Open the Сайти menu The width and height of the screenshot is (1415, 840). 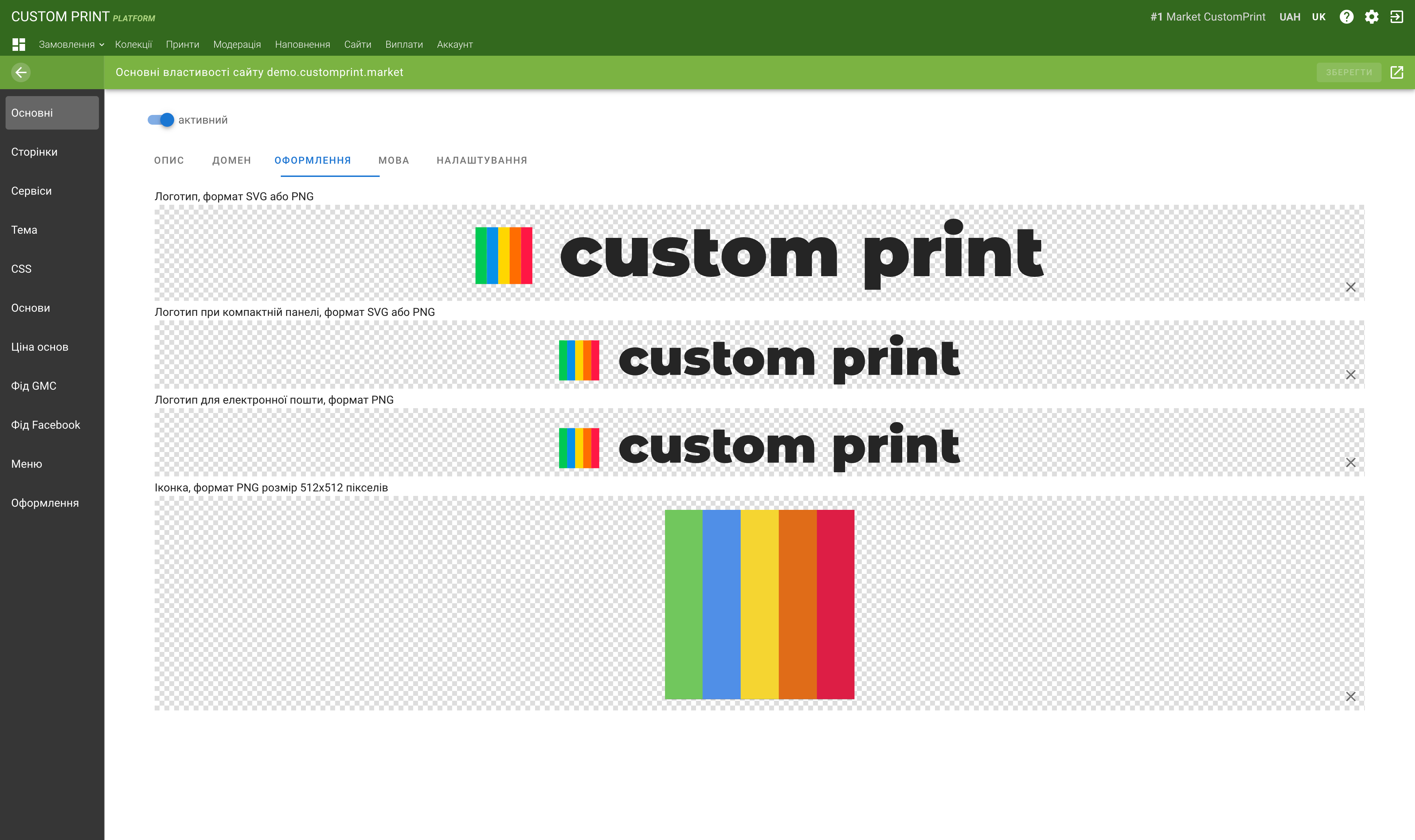pyautogui.click(x=358, y=44)
